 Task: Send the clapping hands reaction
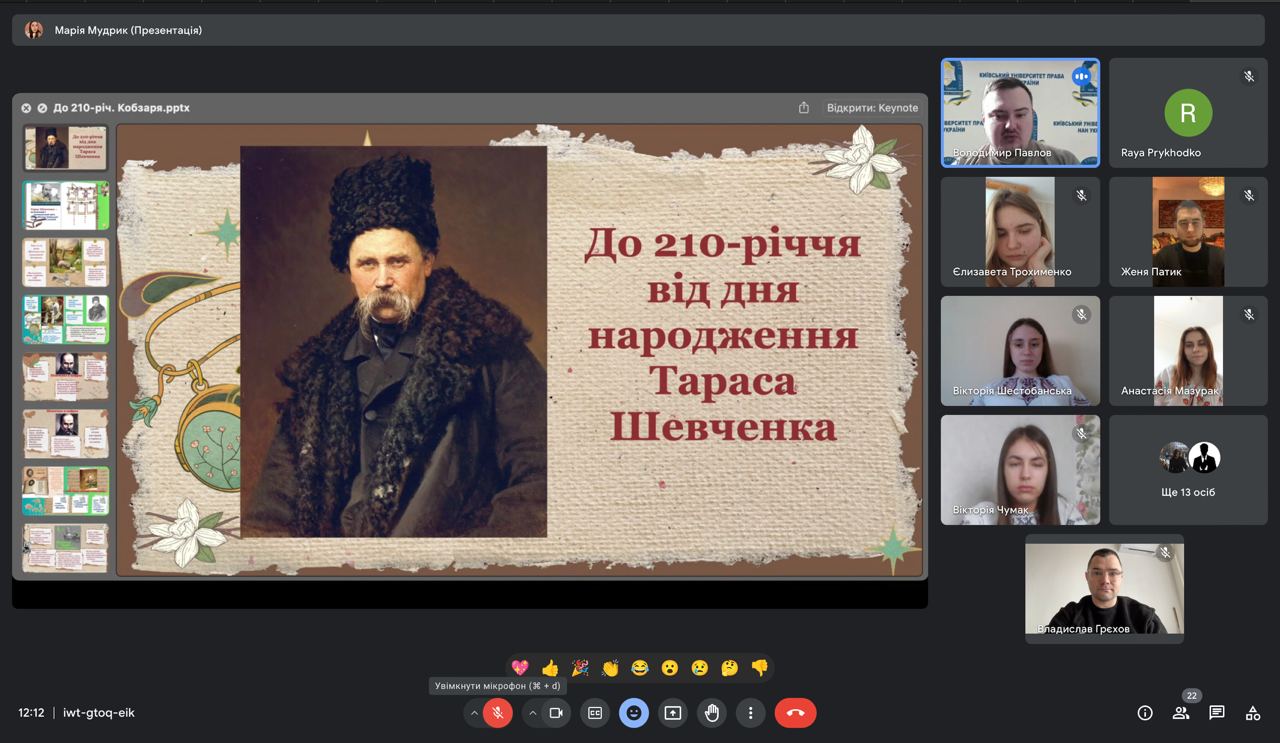pyautogui.click(x=610, y=668)
